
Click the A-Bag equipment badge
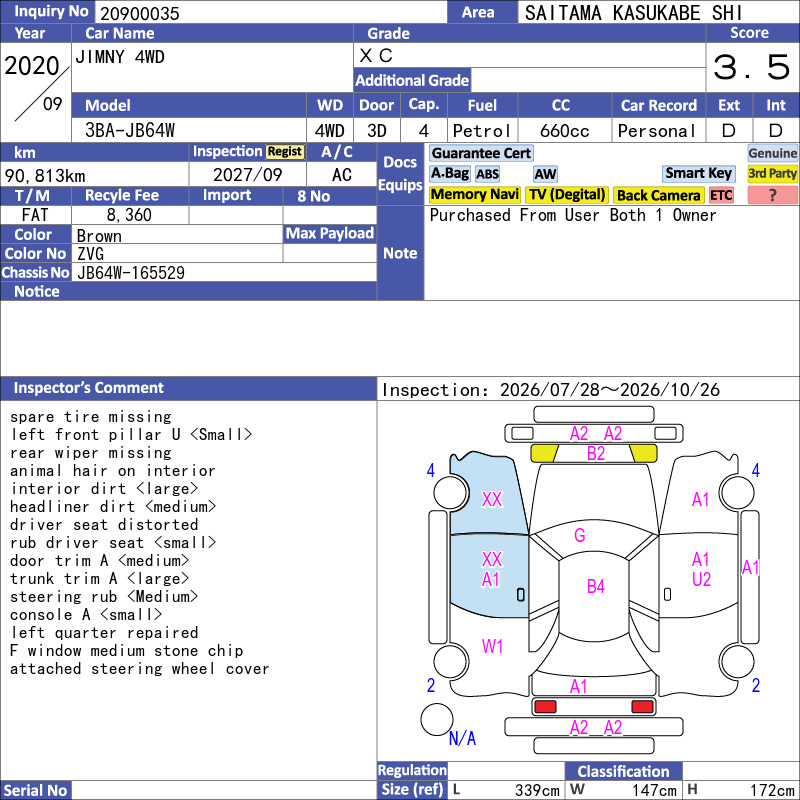[449, 173]
